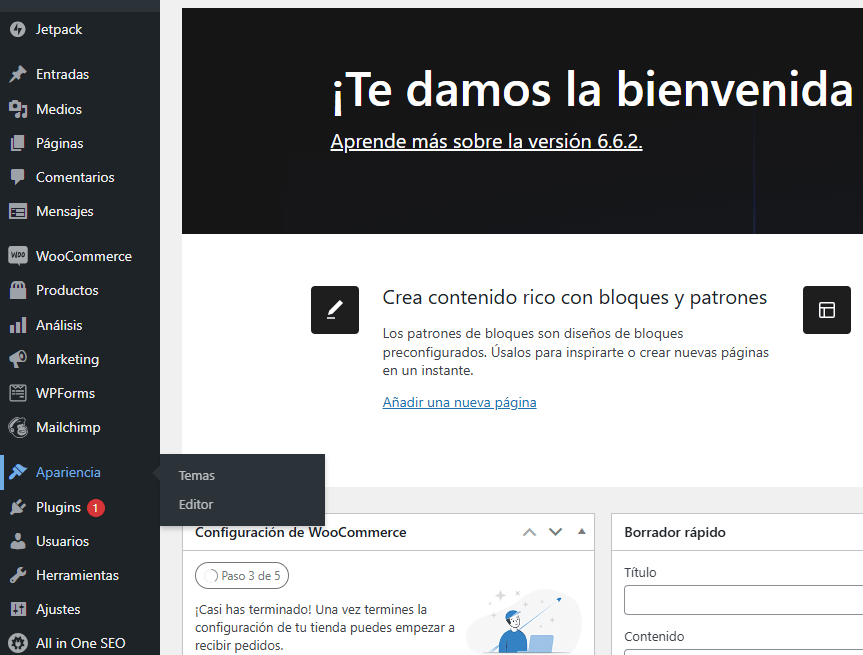The height and width of the screenshot is (655, 863).
Task: Click the Marketing megaphone icon
Action: tap(18, 359)
